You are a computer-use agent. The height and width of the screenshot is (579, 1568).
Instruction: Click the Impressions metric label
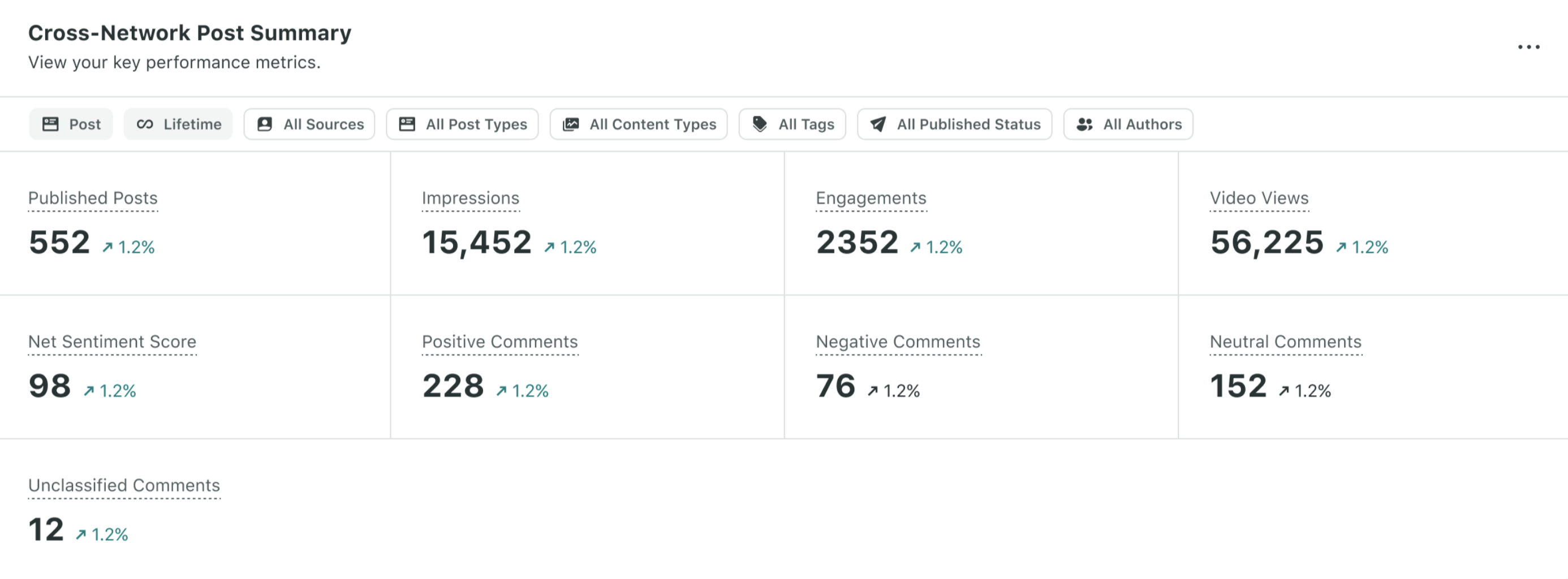470,198
